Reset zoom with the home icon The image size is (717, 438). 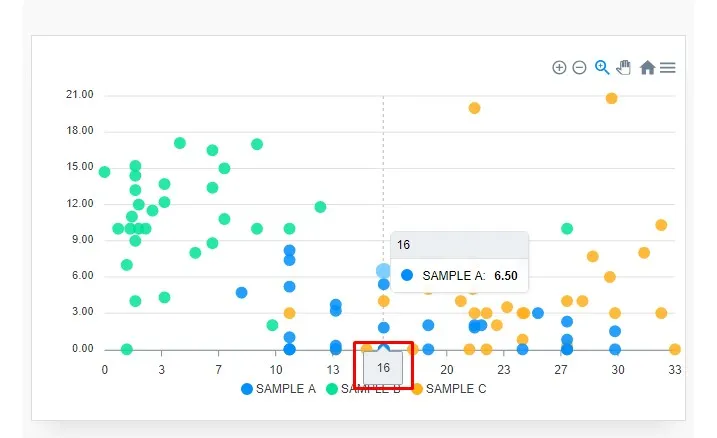click(647, 68)
